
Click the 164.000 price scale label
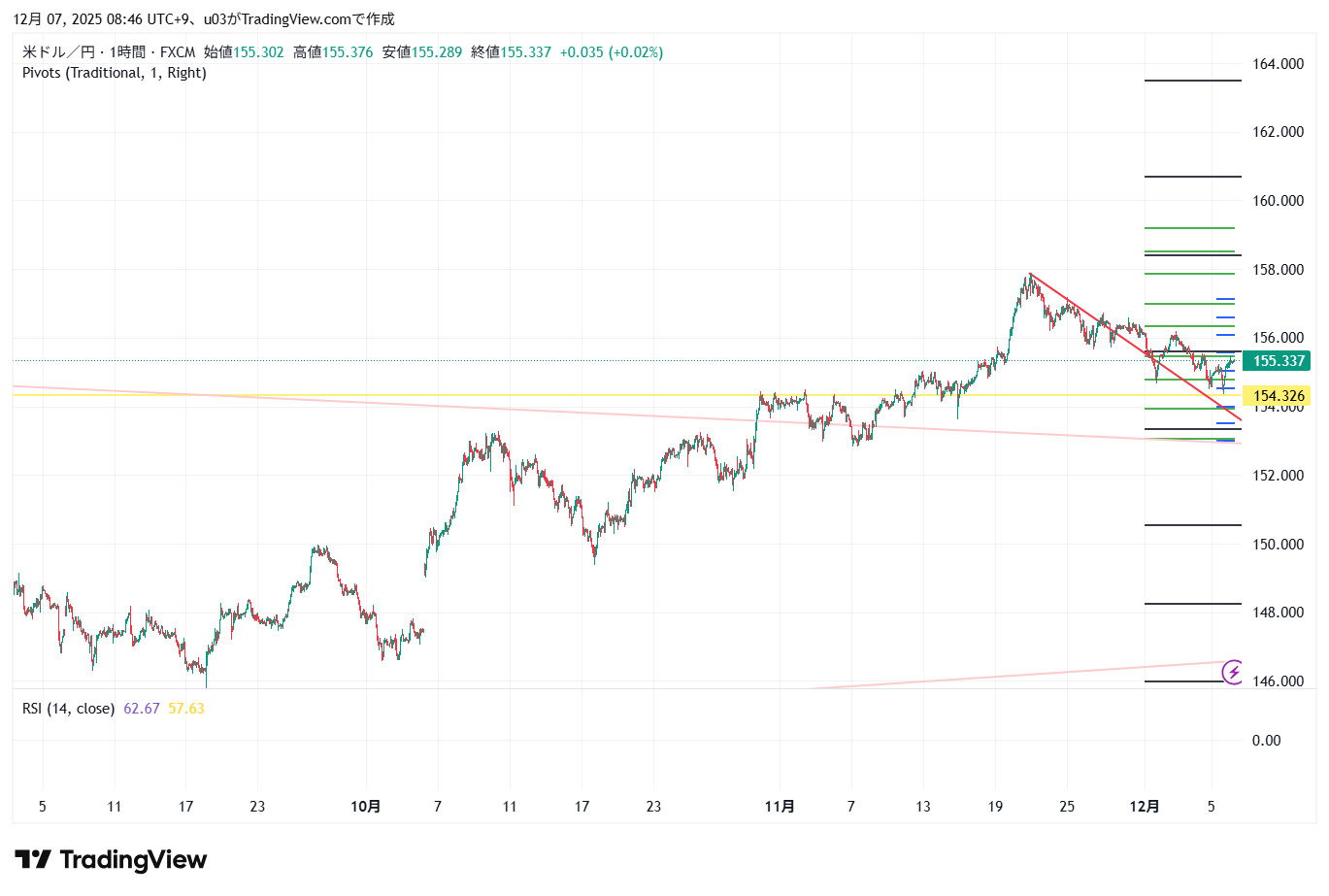tap(1278, 64)
